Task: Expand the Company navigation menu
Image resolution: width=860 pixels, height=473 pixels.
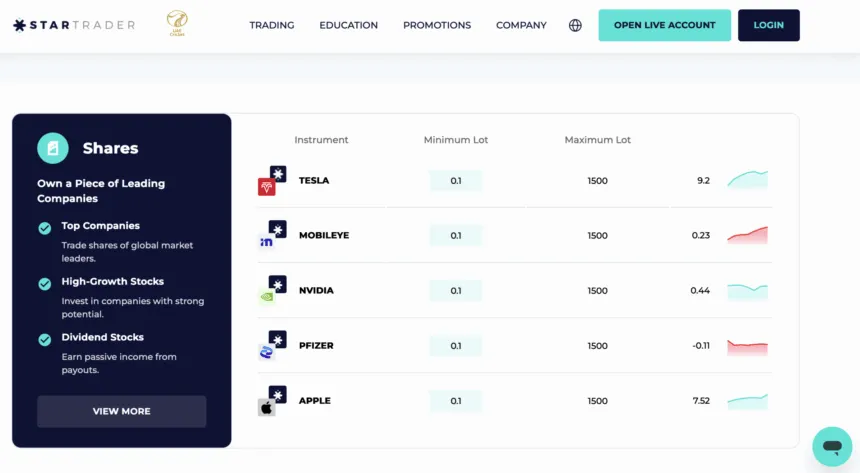Action: 521,25
